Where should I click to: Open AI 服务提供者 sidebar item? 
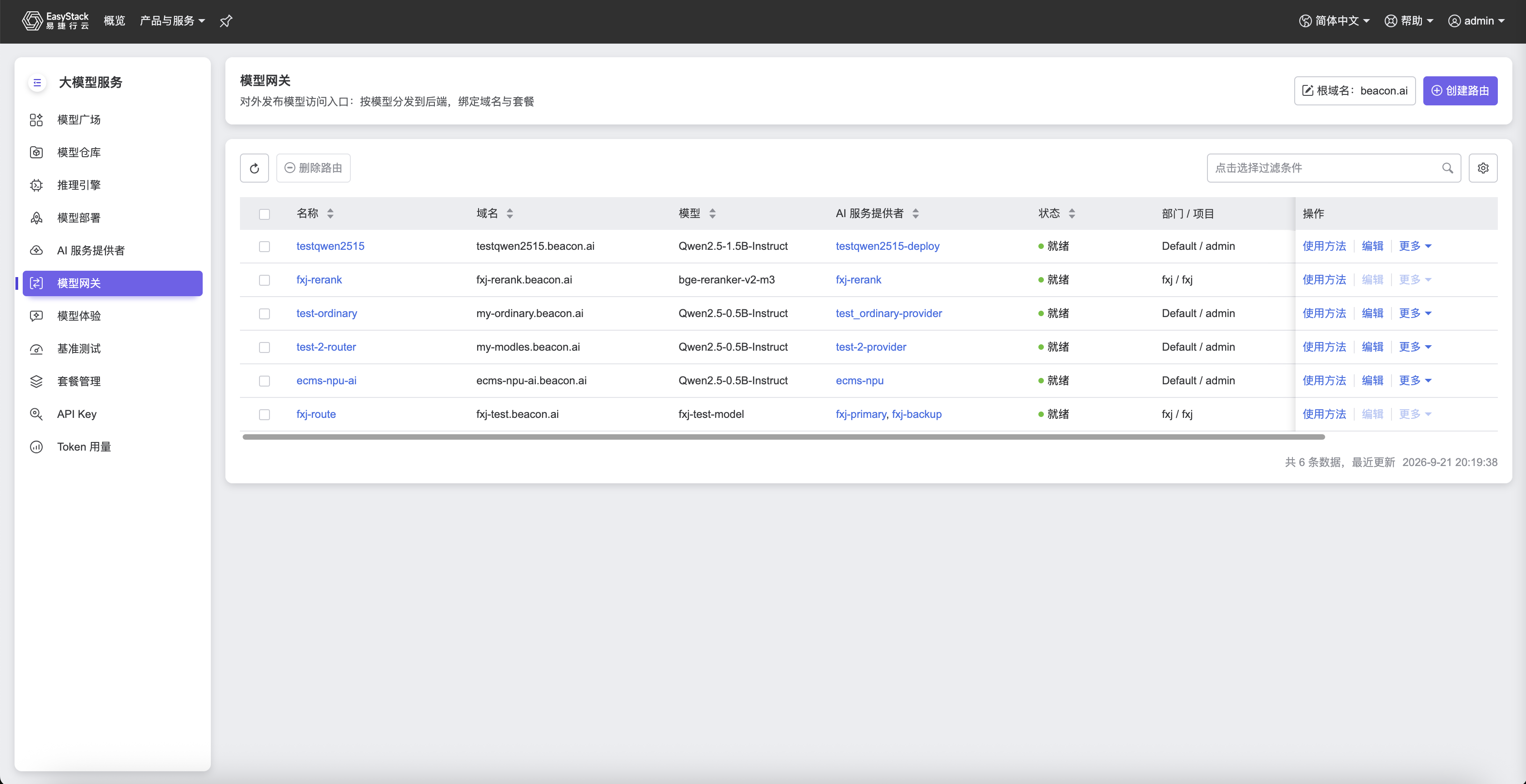tap(113, 250)
